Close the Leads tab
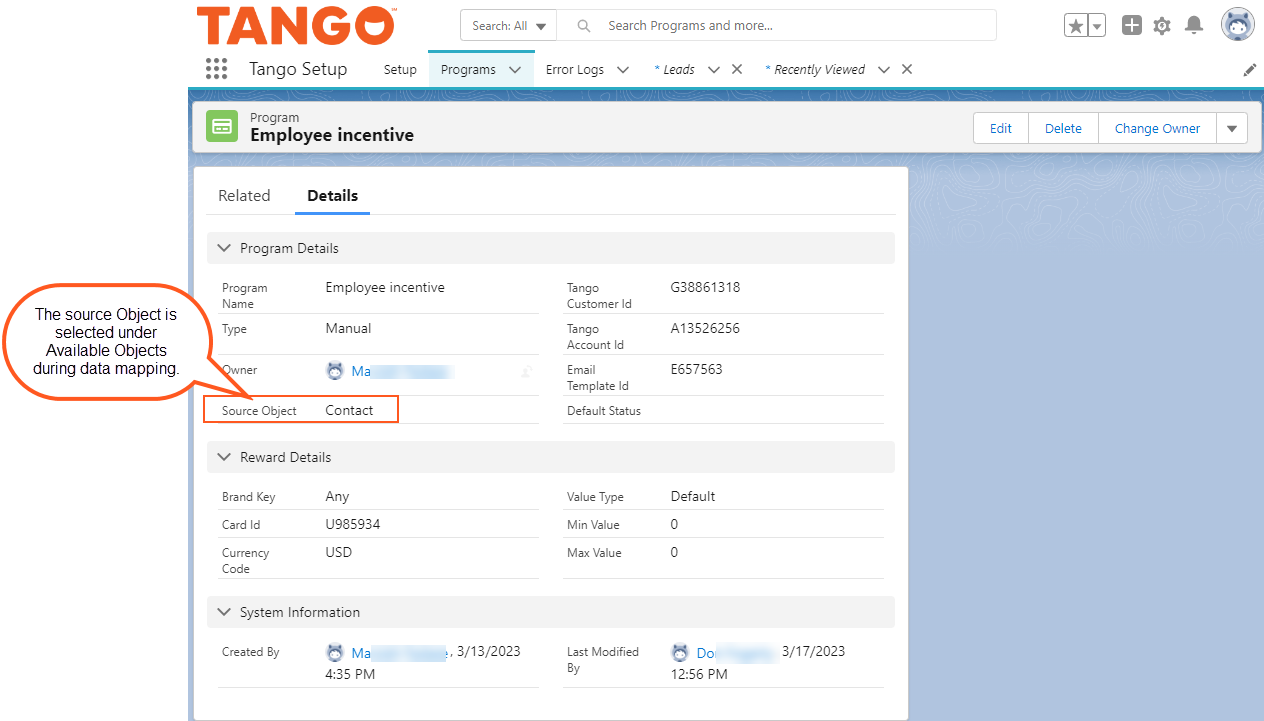Screen dimensions: 1264x721 pyautogui.click(x=737, y=69)
